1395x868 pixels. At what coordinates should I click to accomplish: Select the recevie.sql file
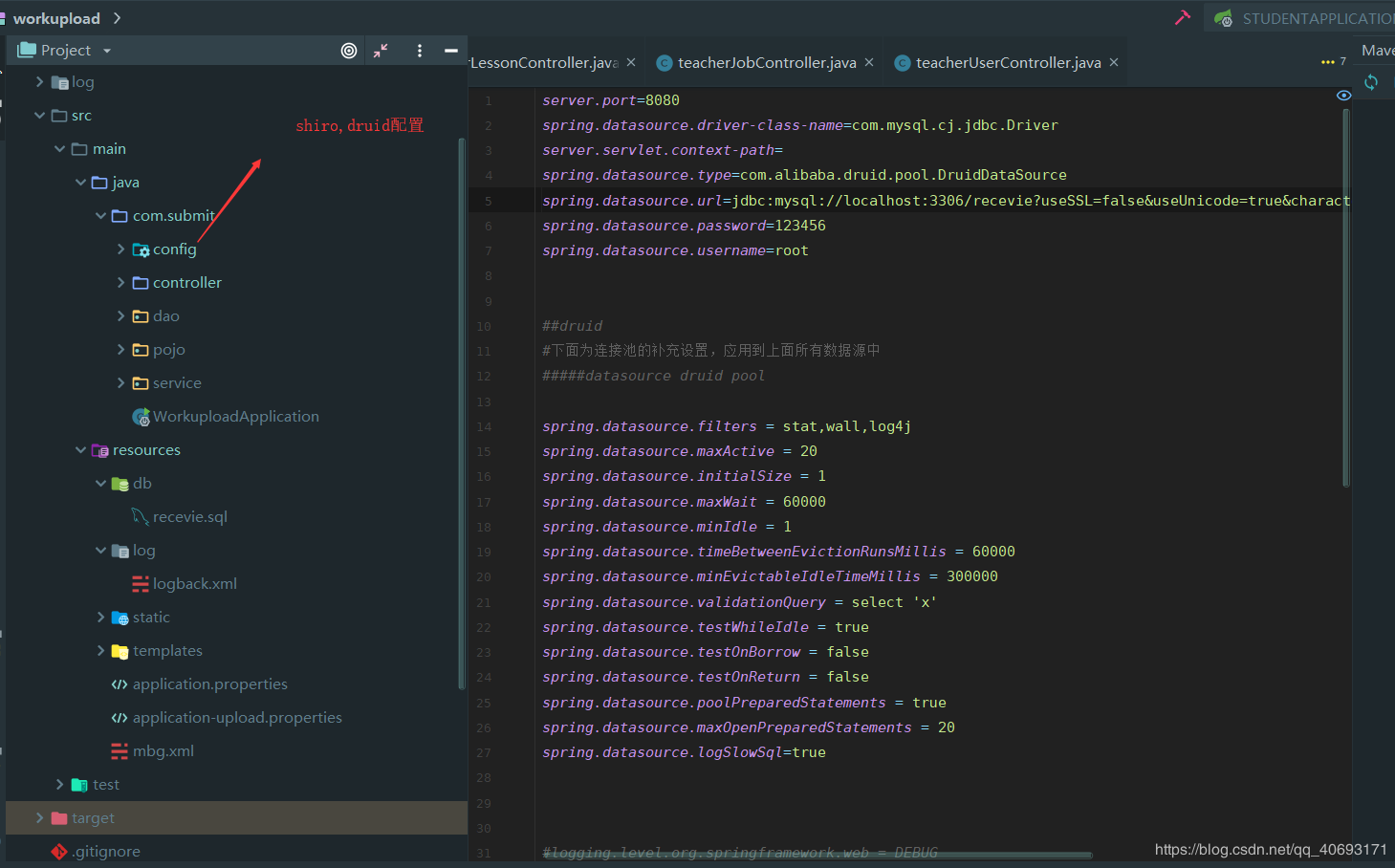tap(180, 517)
